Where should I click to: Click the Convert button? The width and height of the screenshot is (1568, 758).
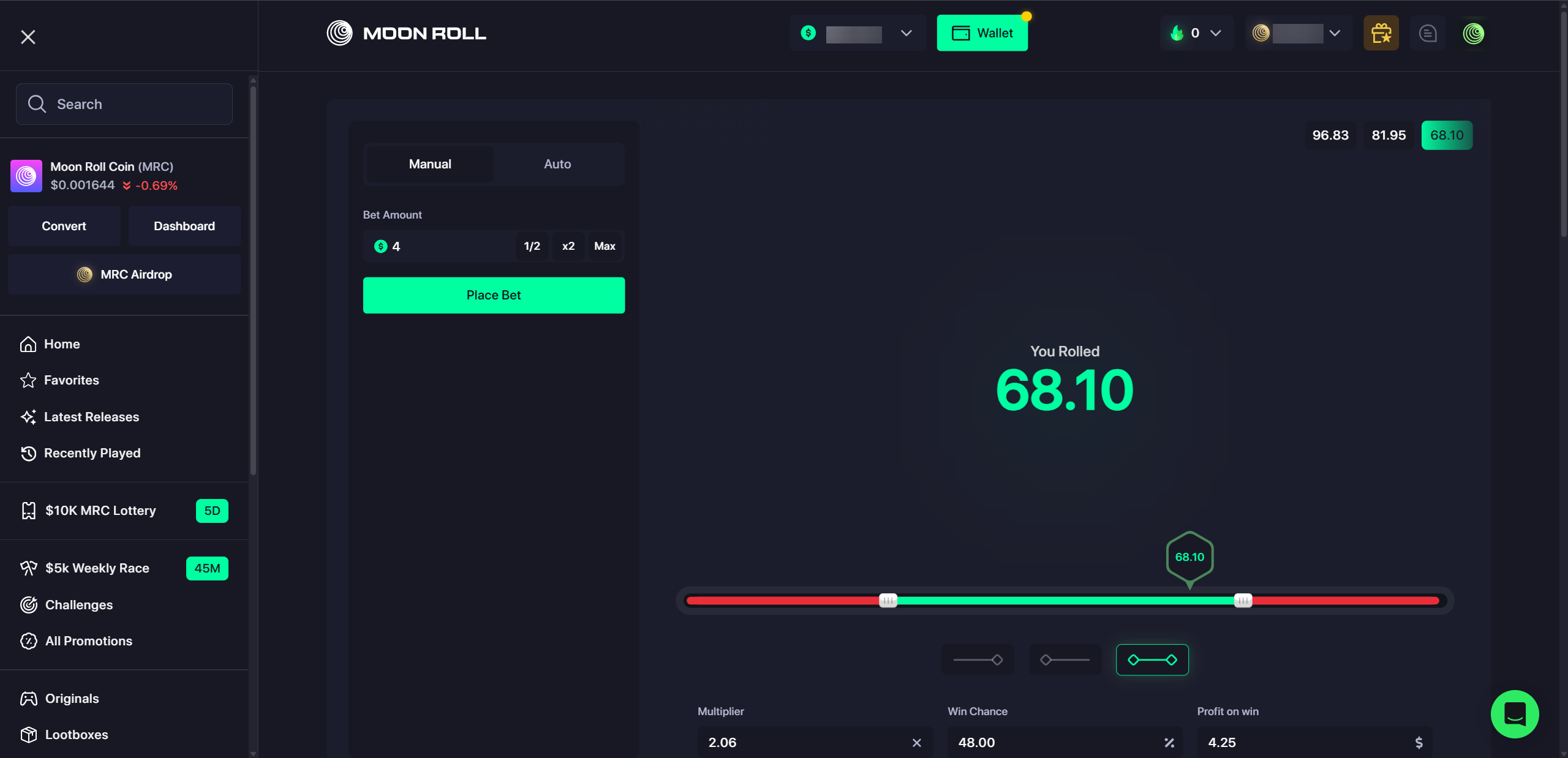click(x=64, y=226)
